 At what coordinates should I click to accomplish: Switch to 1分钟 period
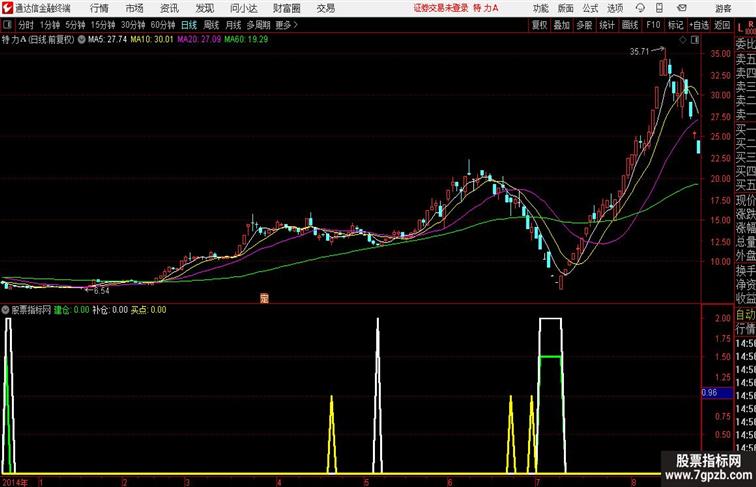click(50, 25)
